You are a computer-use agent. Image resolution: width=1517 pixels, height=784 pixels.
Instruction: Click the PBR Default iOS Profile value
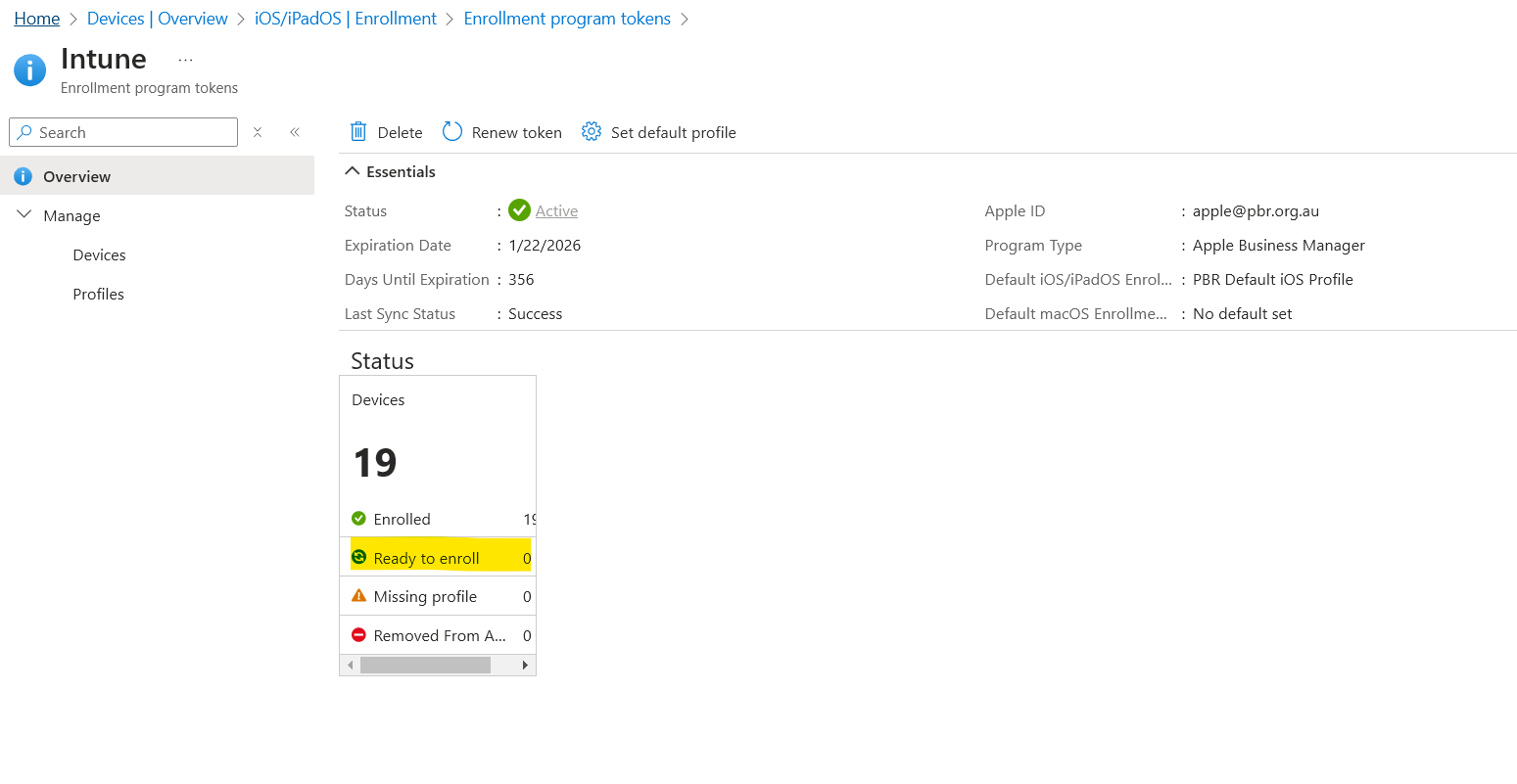(x=1272, y=279)
